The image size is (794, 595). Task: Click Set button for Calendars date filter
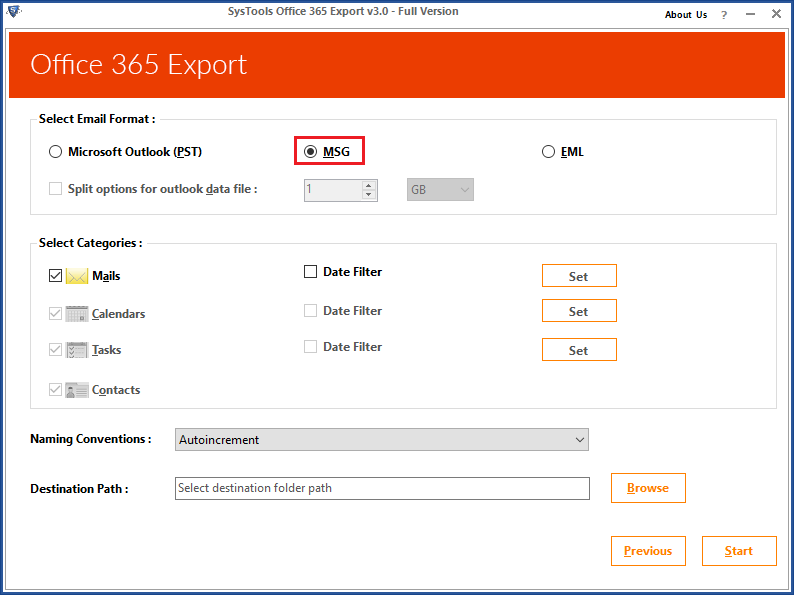pyautogui.click(x=579, y=311)
